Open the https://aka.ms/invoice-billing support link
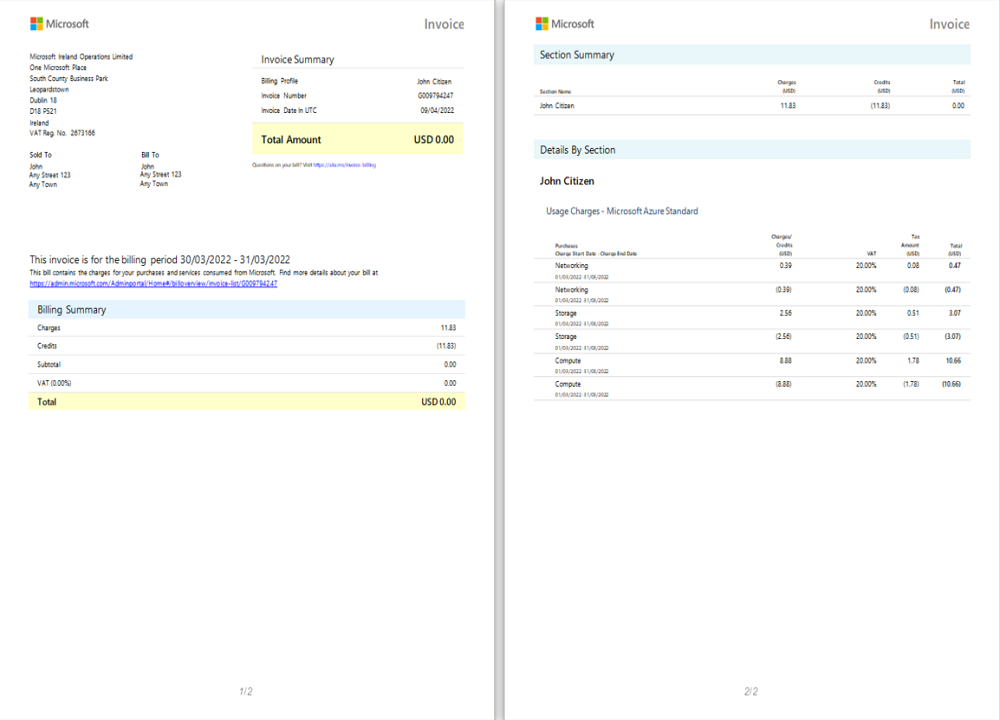 pyautogui.click(x=345, y=164)
